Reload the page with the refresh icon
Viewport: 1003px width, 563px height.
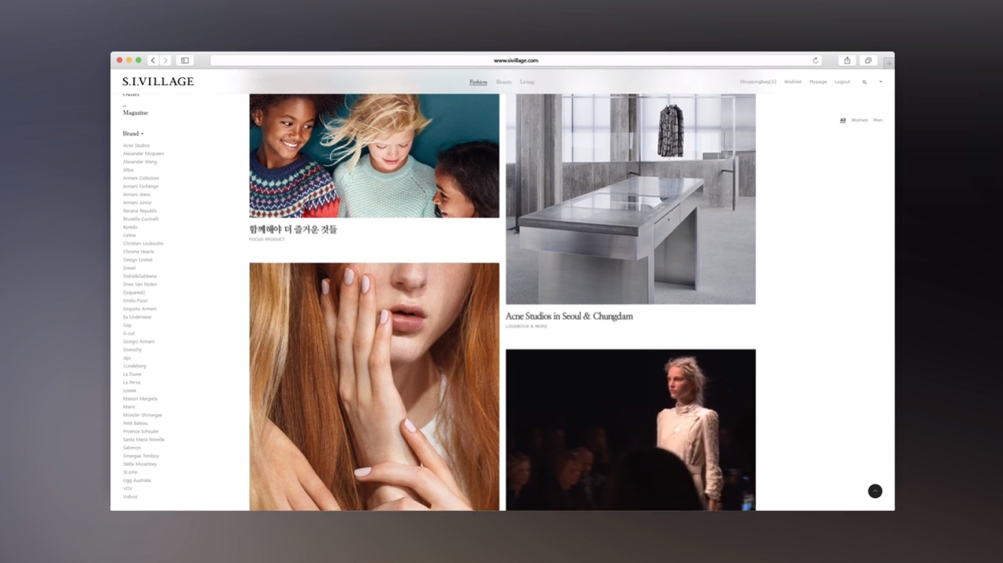point(815,60)
